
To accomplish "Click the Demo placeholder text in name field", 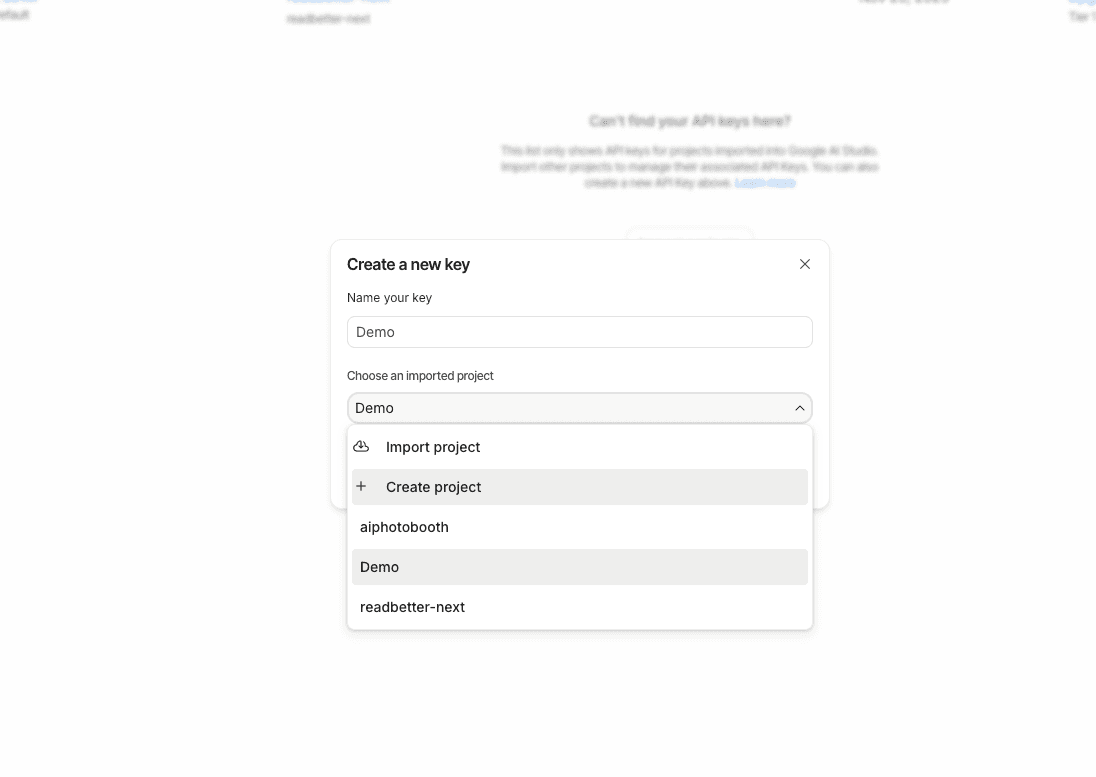I will pyautogui.click(x=375, y=332).
